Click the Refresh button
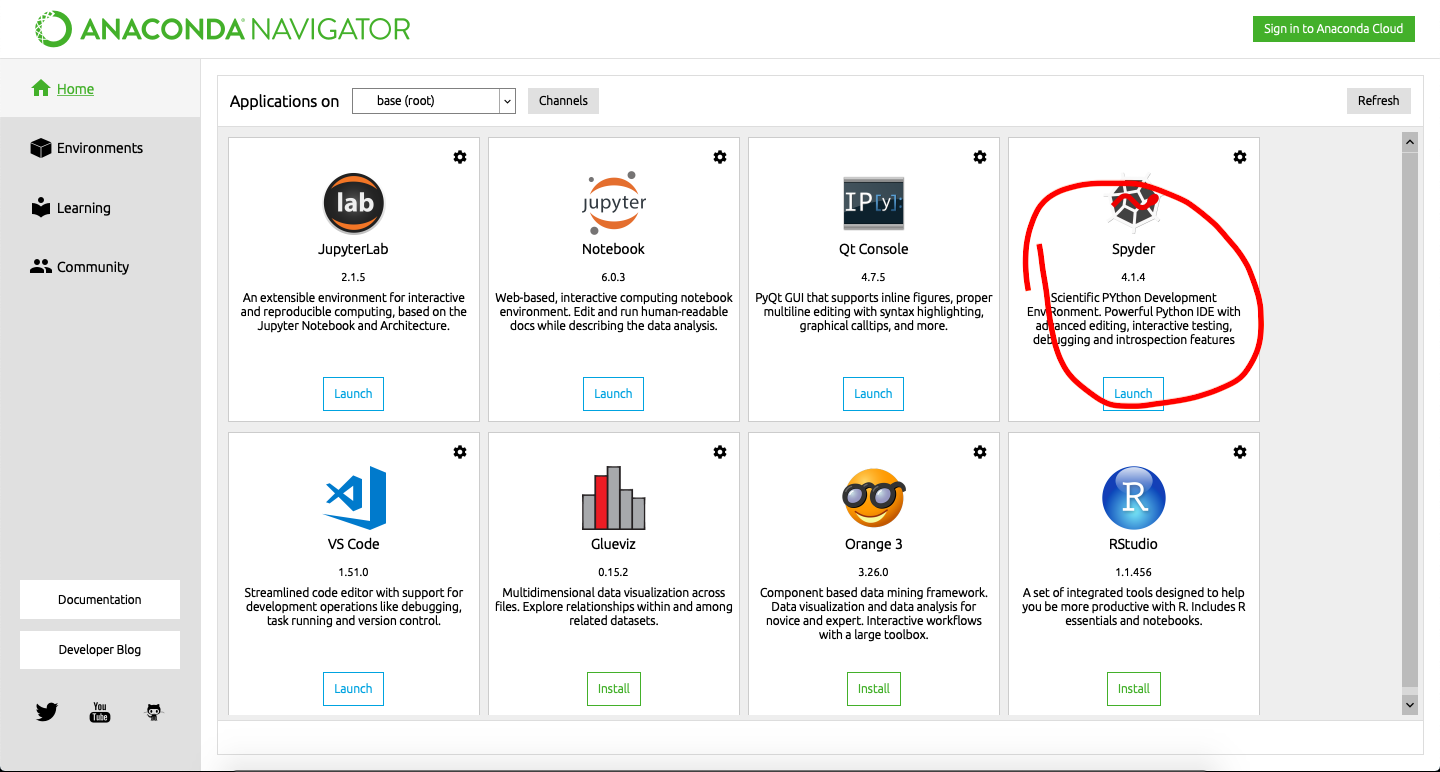The width and height of the screenshot is (1440, 772). click(x=1378, y=101)
